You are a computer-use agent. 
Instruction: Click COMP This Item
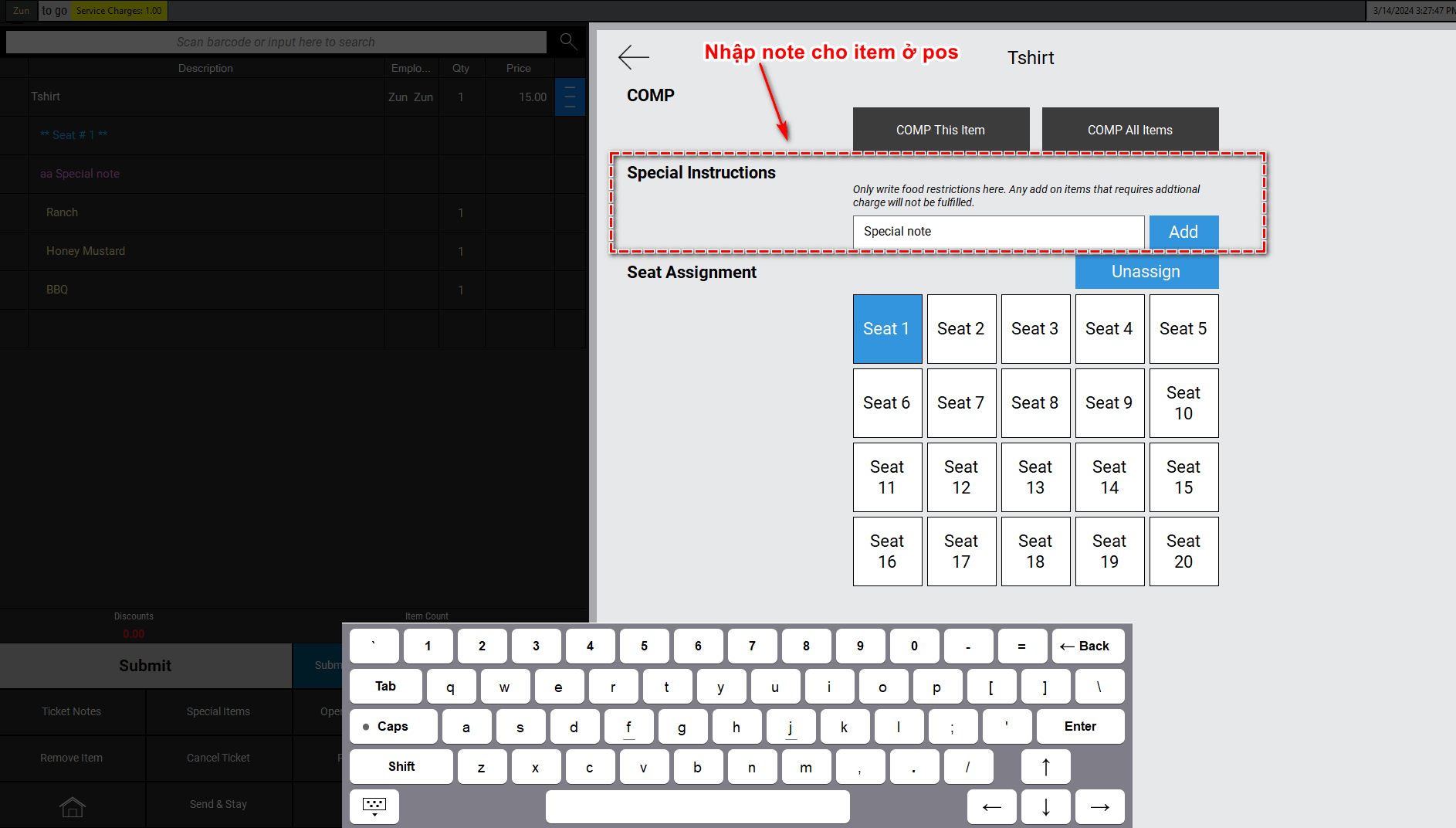pyautogui.click(x=940, y=130)
